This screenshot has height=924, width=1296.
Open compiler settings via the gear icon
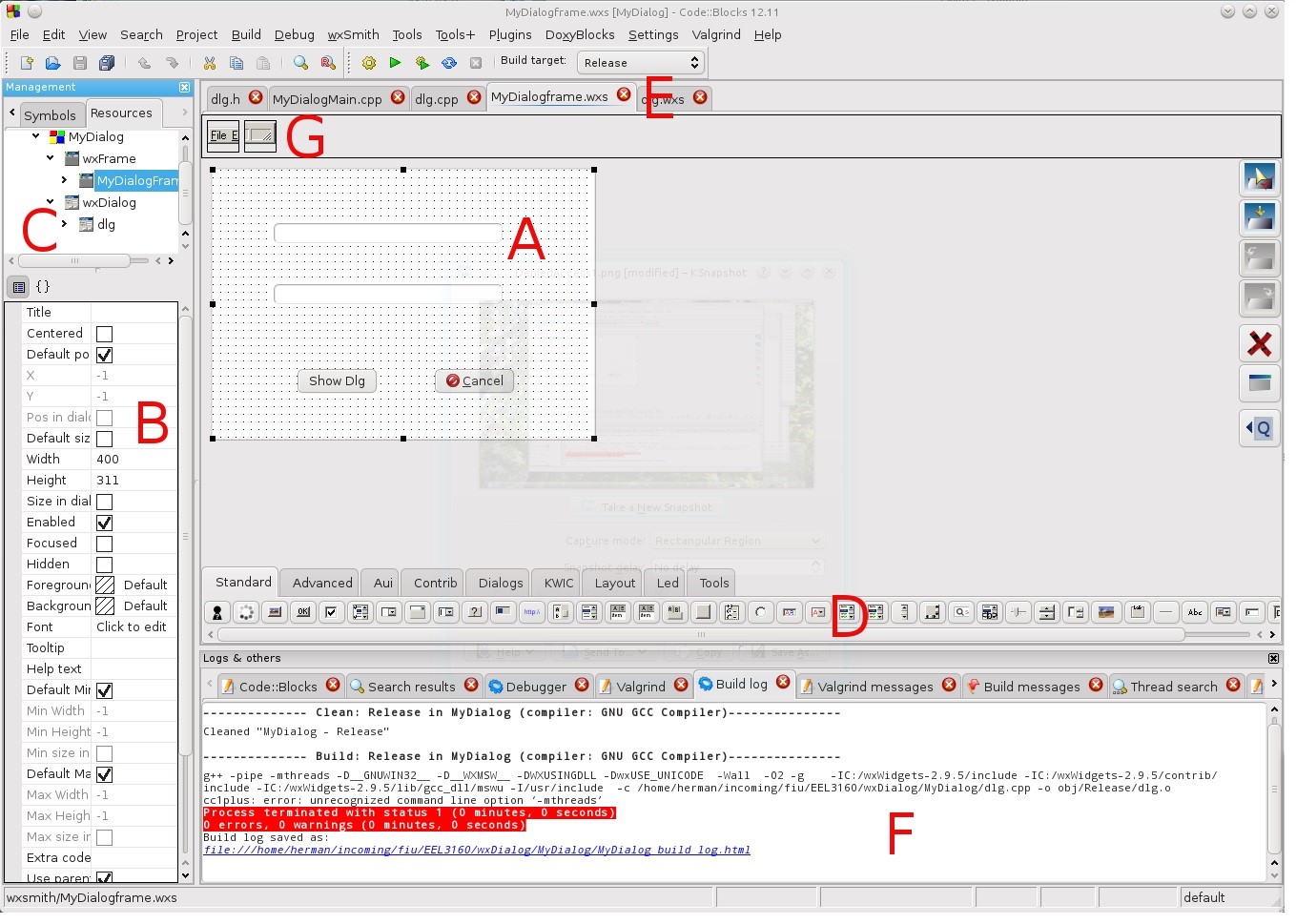coord(368,62)
